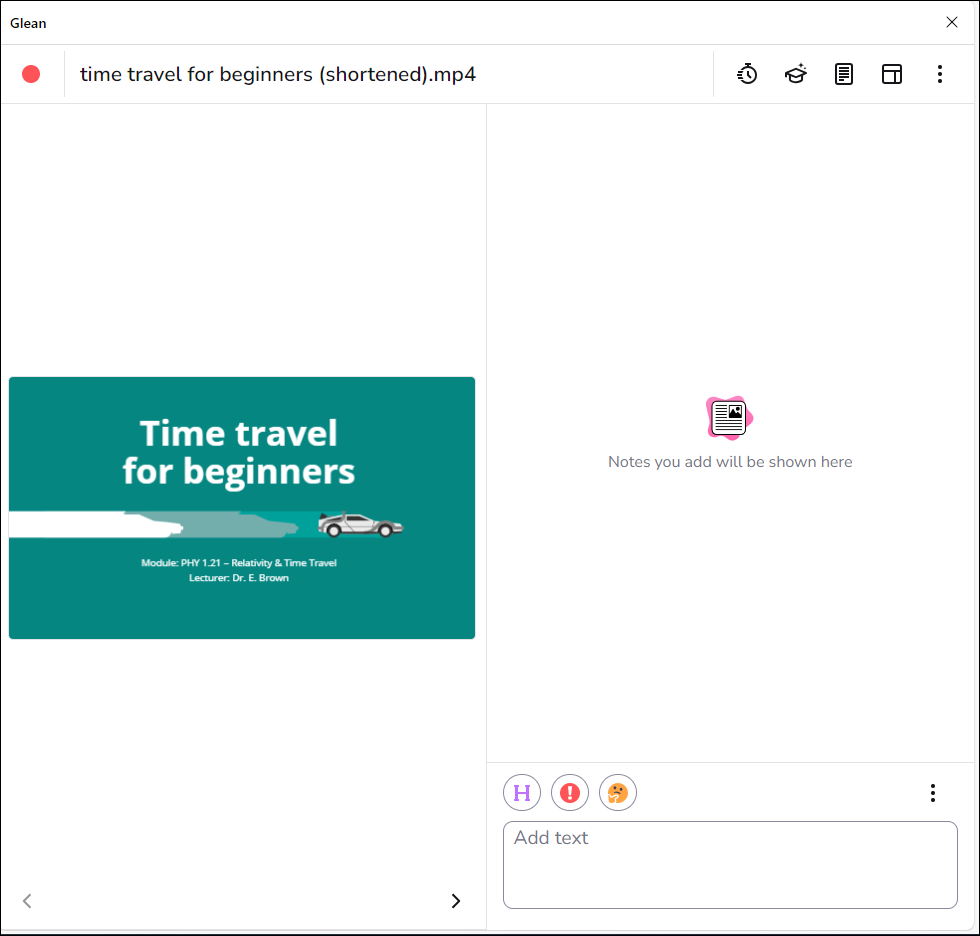Go to the previous slide arrow
The height and width of the screenshot is (936, 980).
click(x=27, y=901)
